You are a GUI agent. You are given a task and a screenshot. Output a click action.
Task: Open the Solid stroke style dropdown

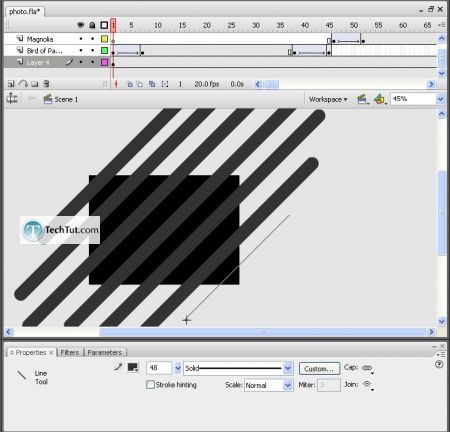tap(238, 368)
